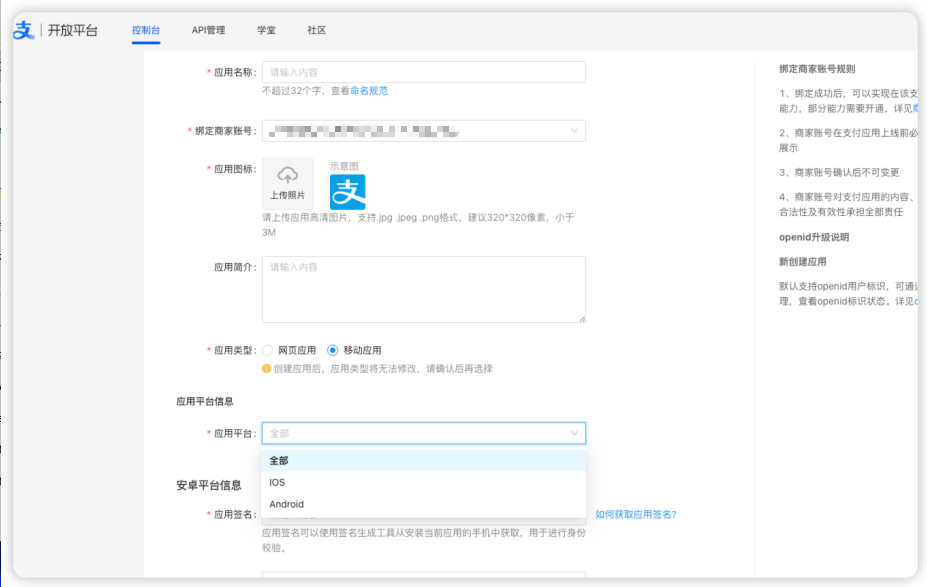Click the 应用名称 input field
The width and height of the screenshot is (927, 587).
(423, 71)
